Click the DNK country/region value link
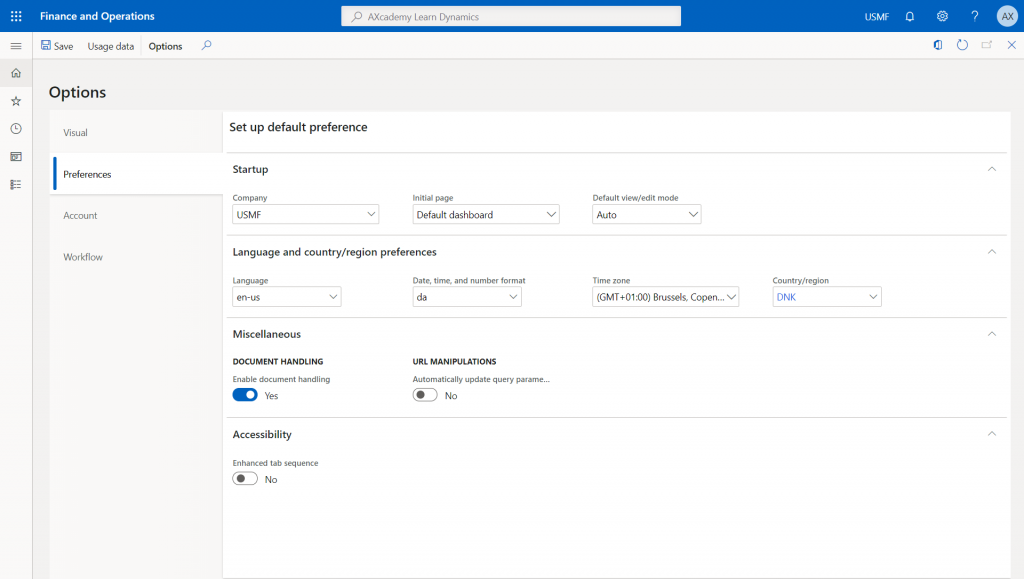This screenshot has height=579, width=1024. coord(786,297)
